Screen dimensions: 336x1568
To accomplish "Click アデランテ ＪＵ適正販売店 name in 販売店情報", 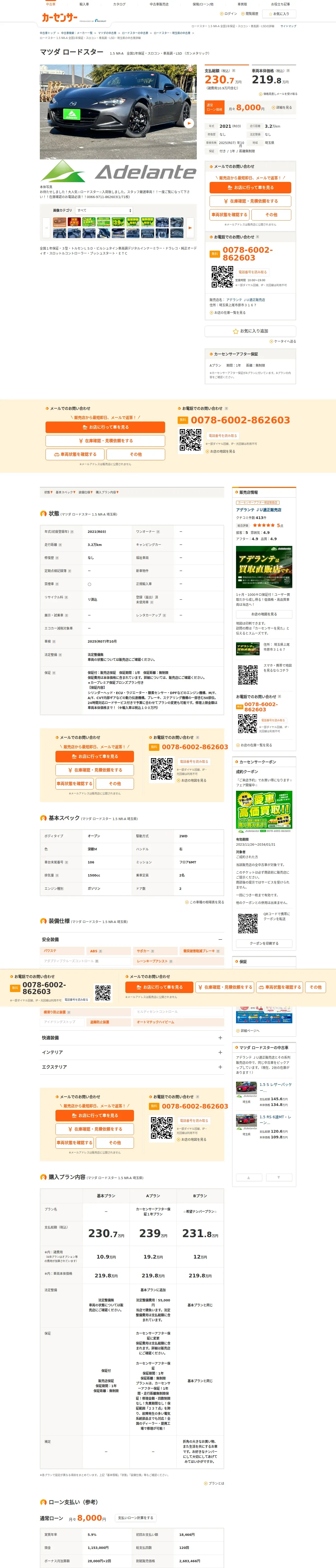I will (259, 510).
